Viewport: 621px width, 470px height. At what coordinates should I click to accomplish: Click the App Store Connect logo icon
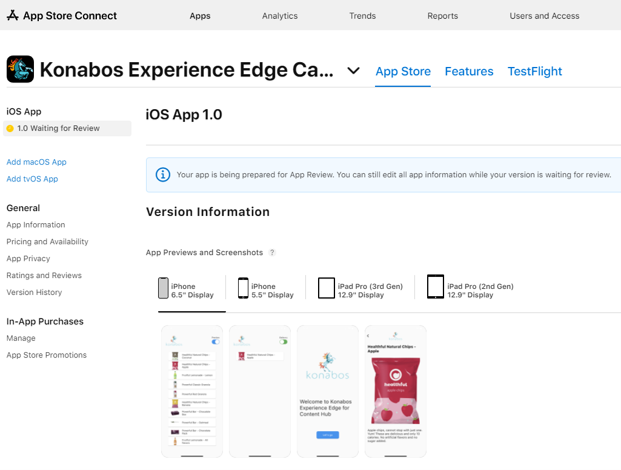[x=13, y=15]
